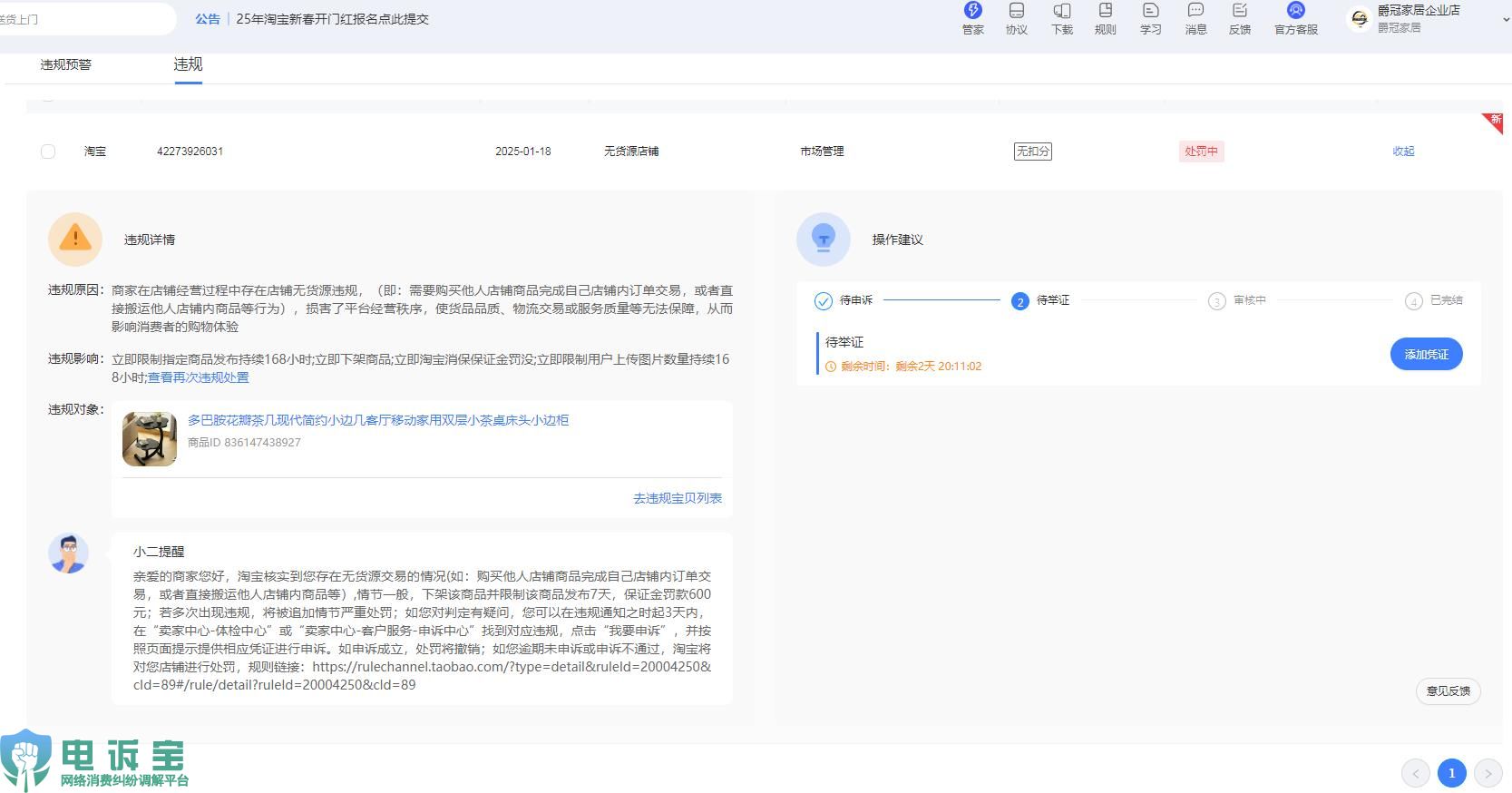Viewport: 1512px width, 793px height.
Task: Click the violation number 42273926031
Action: [x=190, y=152]
